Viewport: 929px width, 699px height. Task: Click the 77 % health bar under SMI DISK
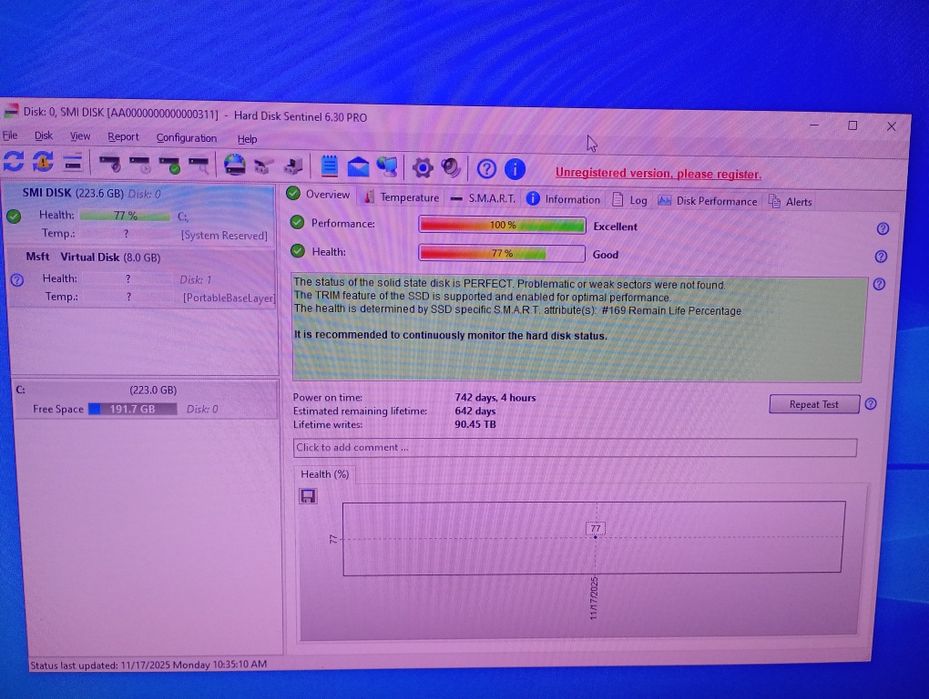(125, 216)
